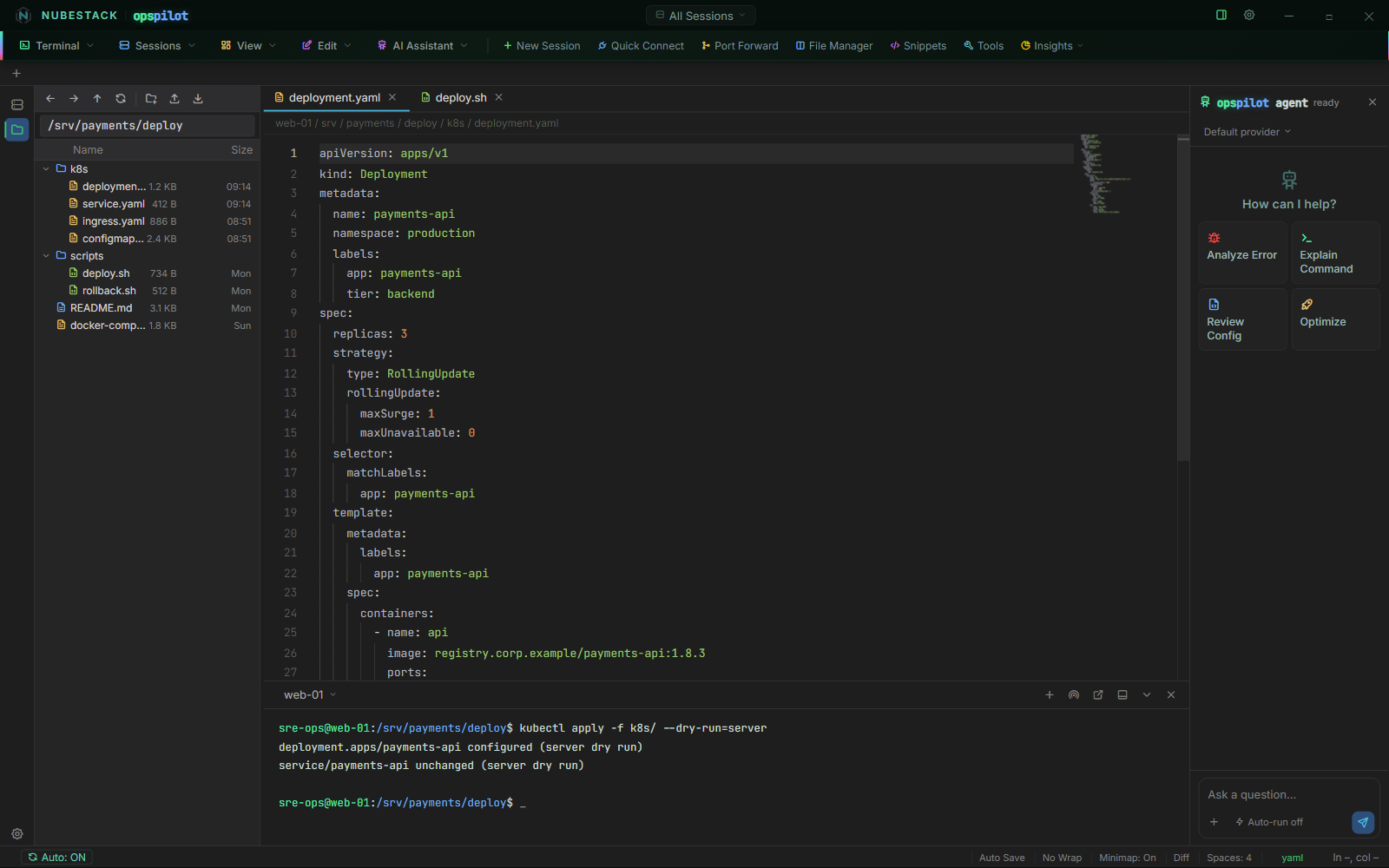Pop out terminal into separate window
1389x868 pixels.
(x=1098, y=695)
